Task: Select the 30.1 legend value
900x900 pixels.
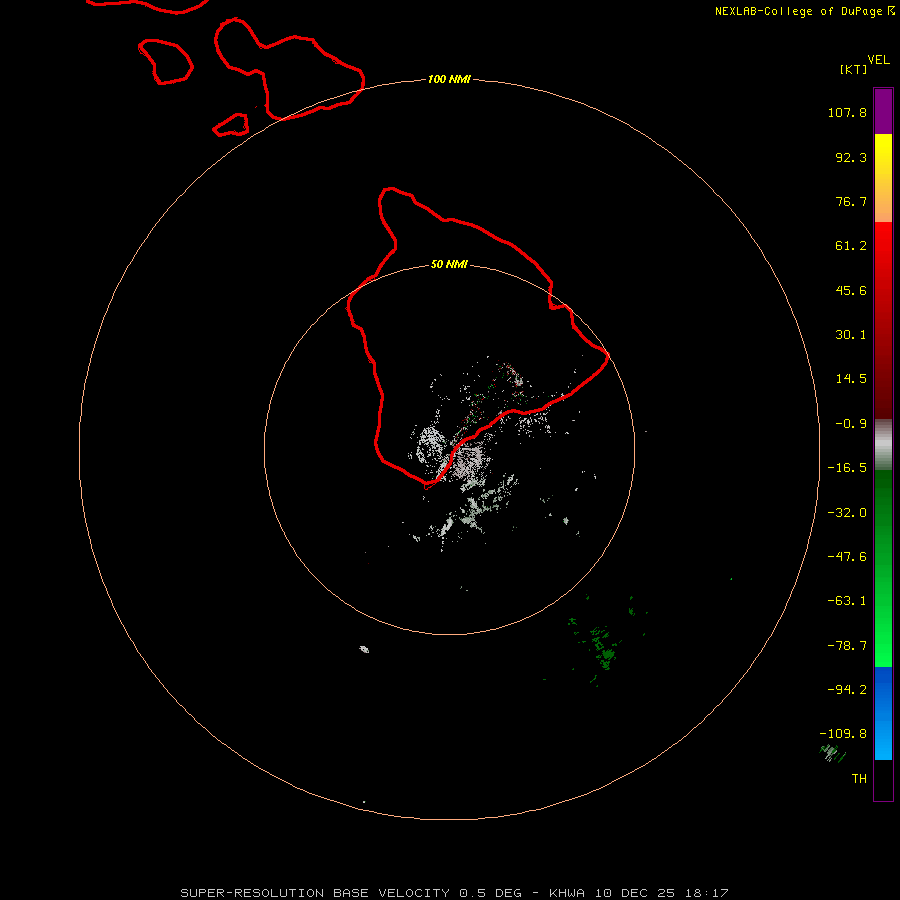Action: (851, 335)
